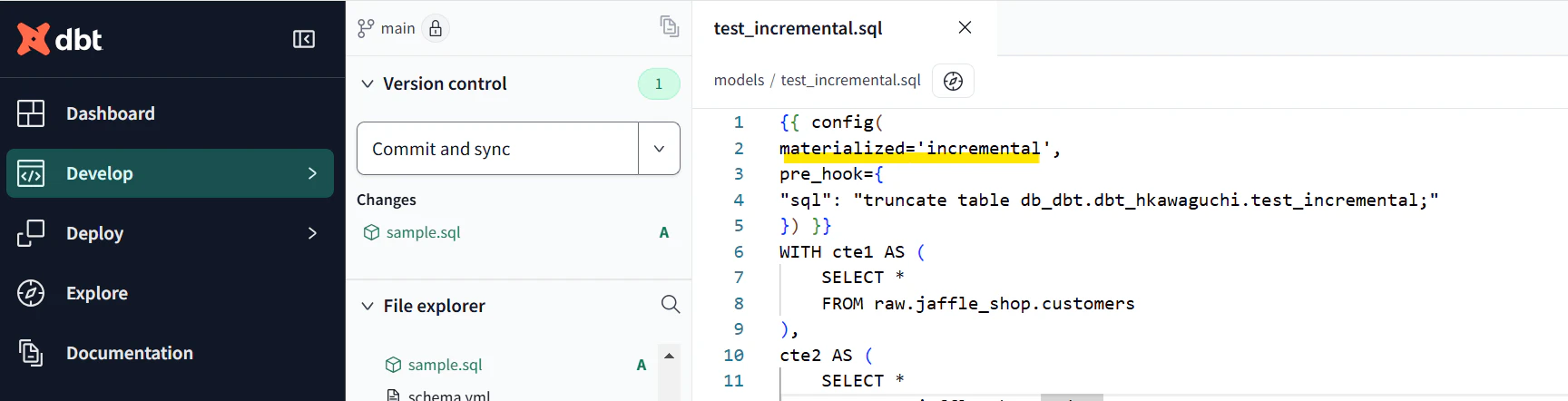Collapse the File explorer section
The height and width of the screenshot is (401, 1568).
367,306
